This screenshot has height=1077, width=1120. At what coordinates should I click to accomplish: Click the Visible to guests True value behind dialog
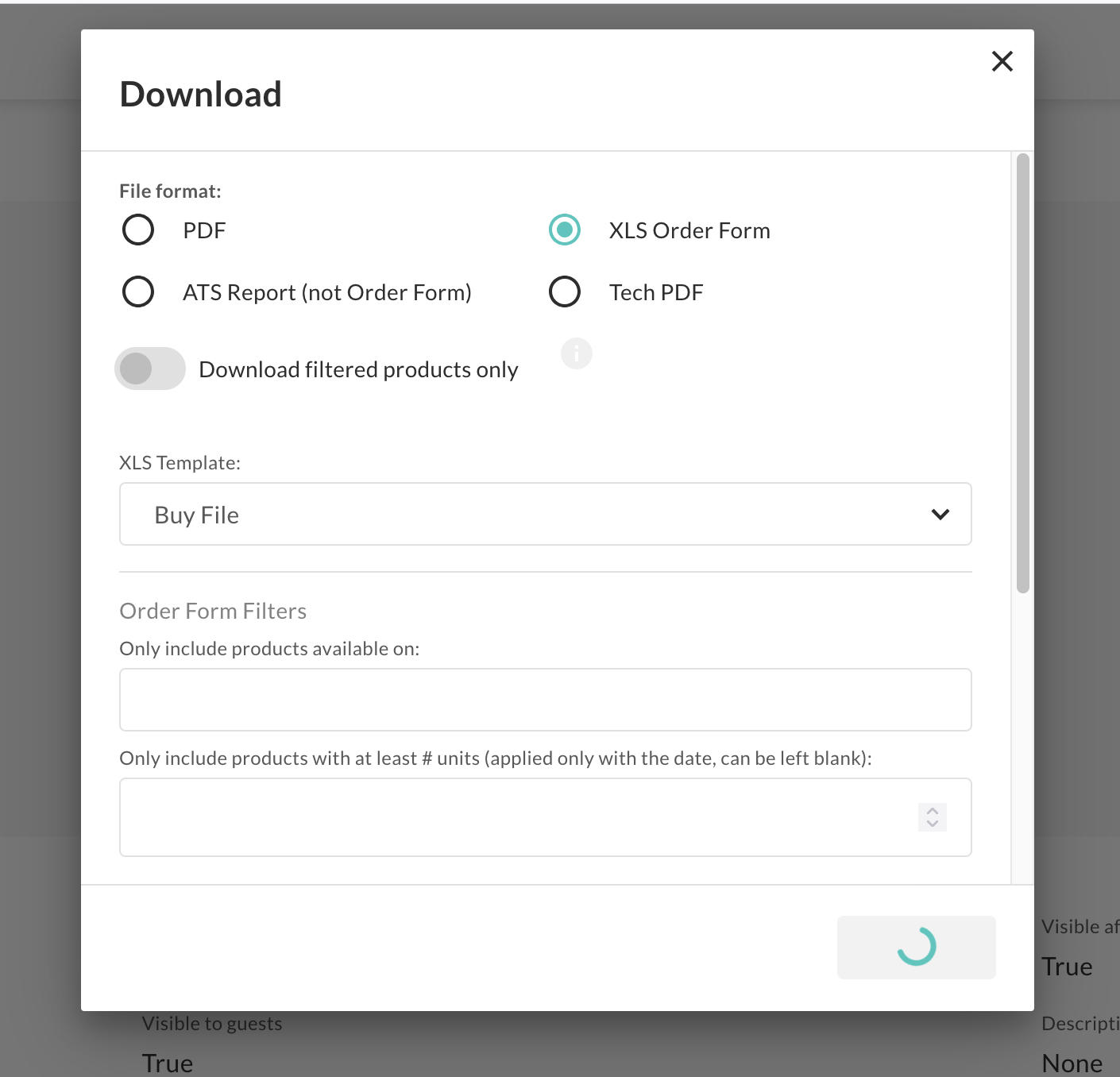pos(166,1062)
